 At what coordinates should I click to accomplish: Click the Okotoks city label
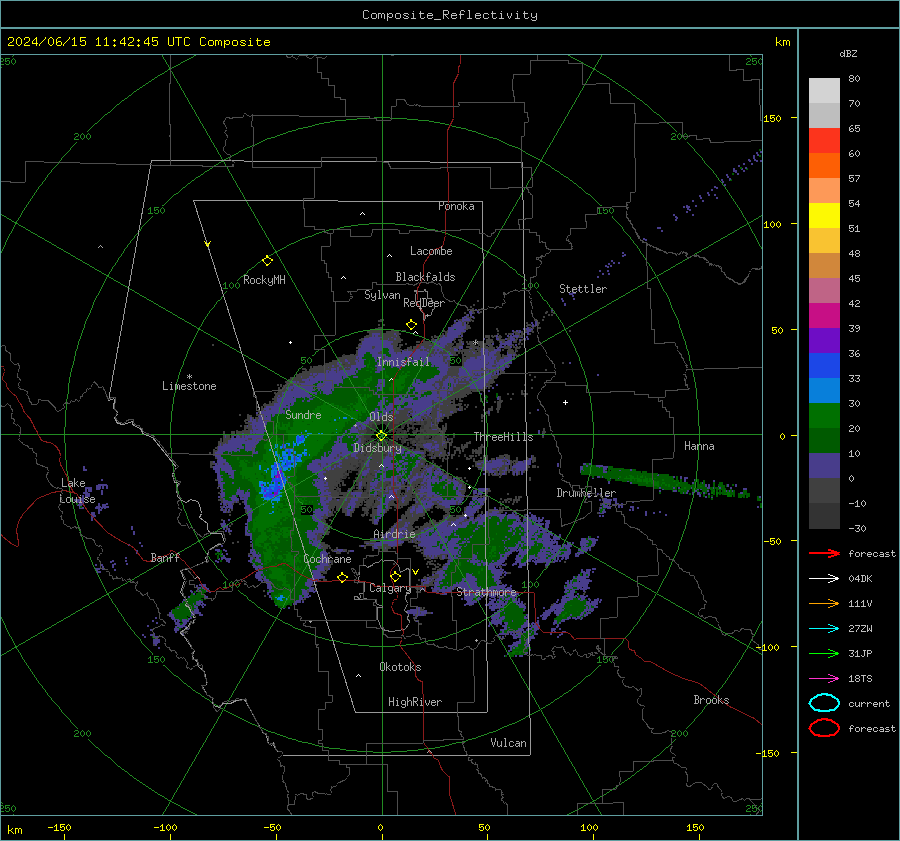tap(400, 667)
